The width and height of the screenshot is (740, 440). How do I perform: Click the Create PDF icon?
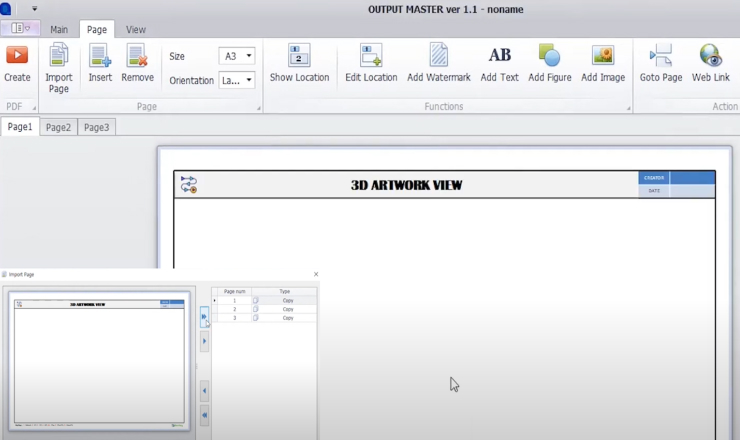click(x=17, y=56)
